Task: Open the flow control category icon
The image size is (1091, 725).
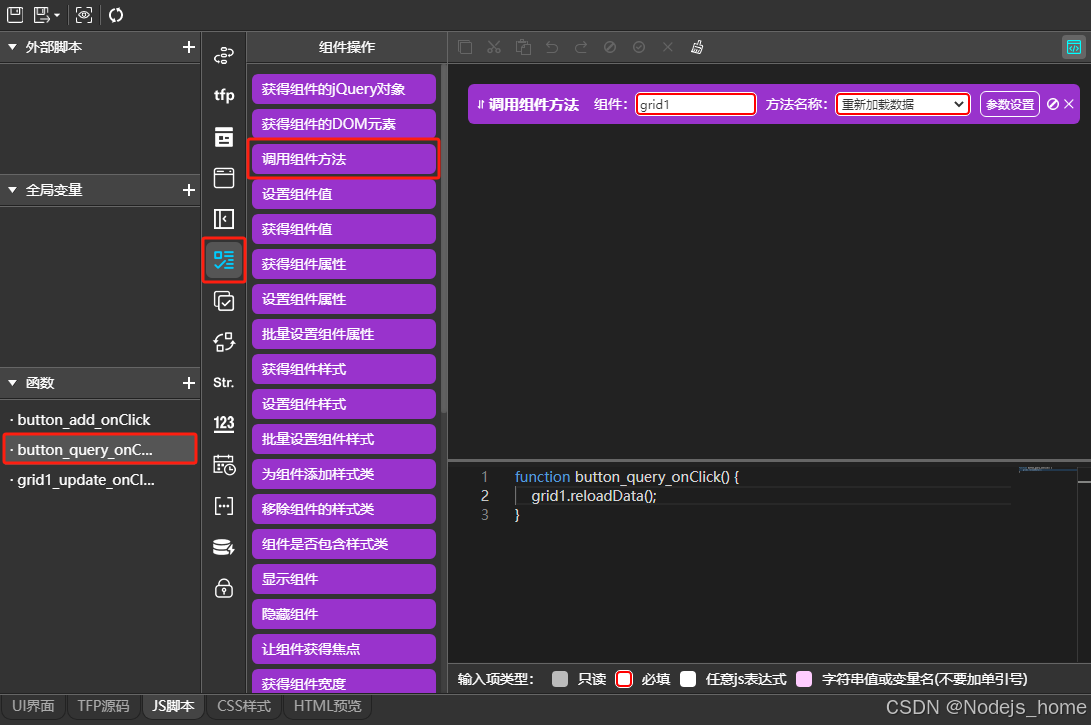Action: click(223, 55)
